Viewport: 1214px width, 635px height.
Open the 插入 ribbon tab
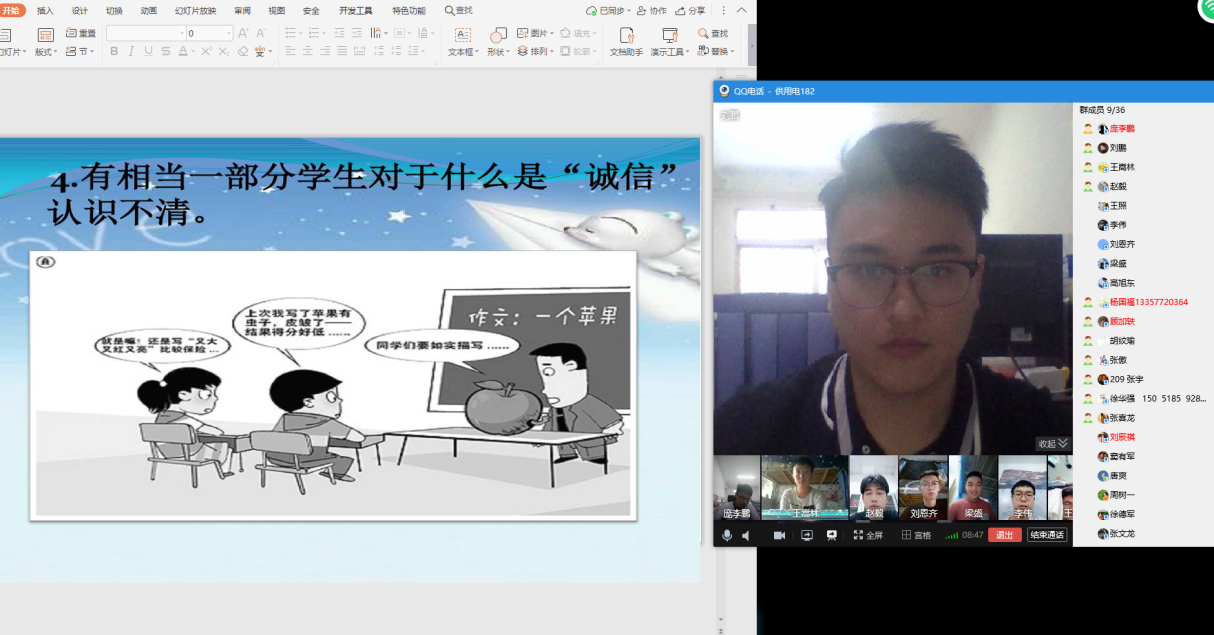tap(45, 11)
